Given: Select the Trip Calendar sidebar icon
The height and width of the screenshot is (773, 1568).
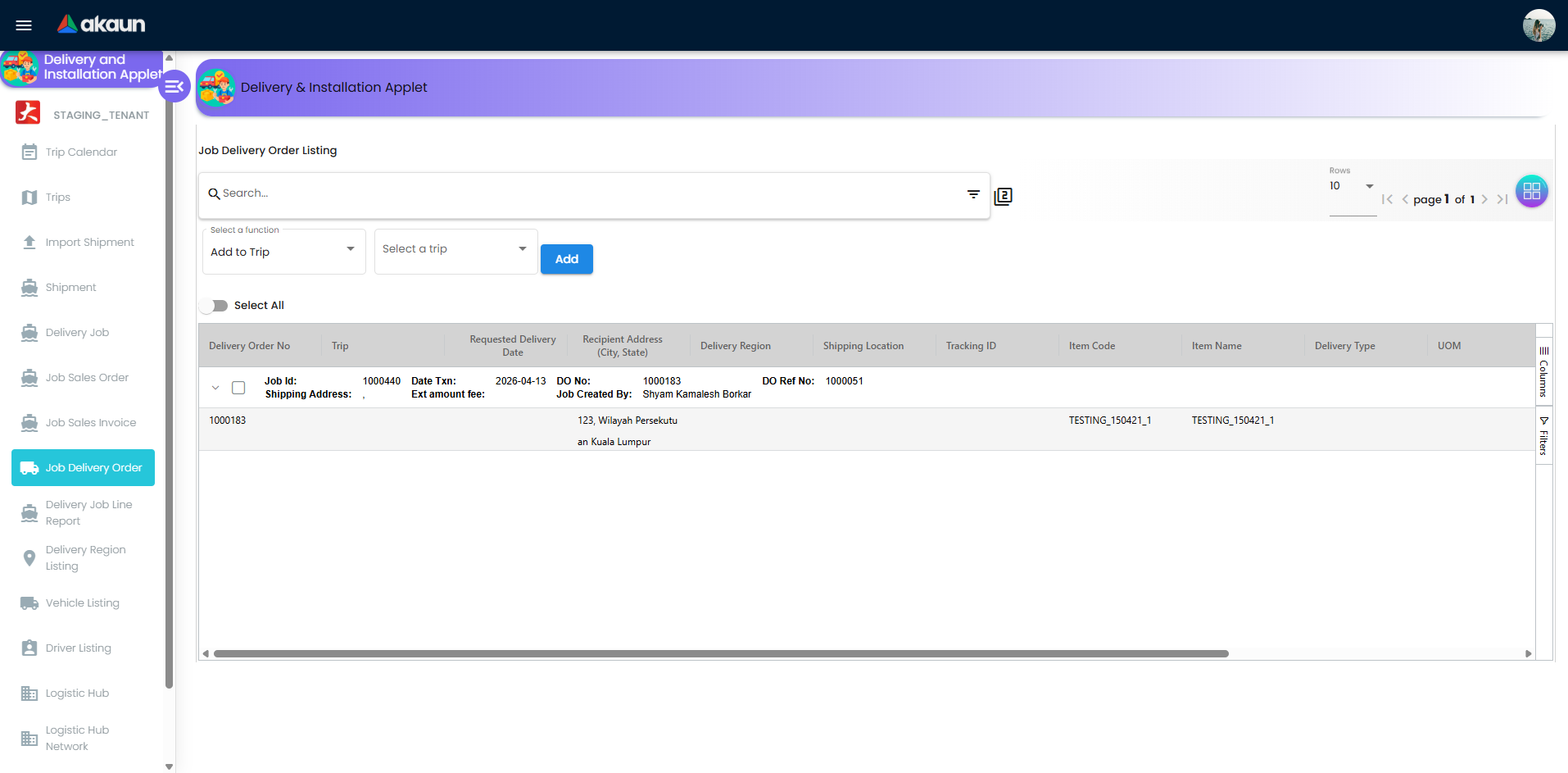Looking at the screenshot, I should 29,152.
